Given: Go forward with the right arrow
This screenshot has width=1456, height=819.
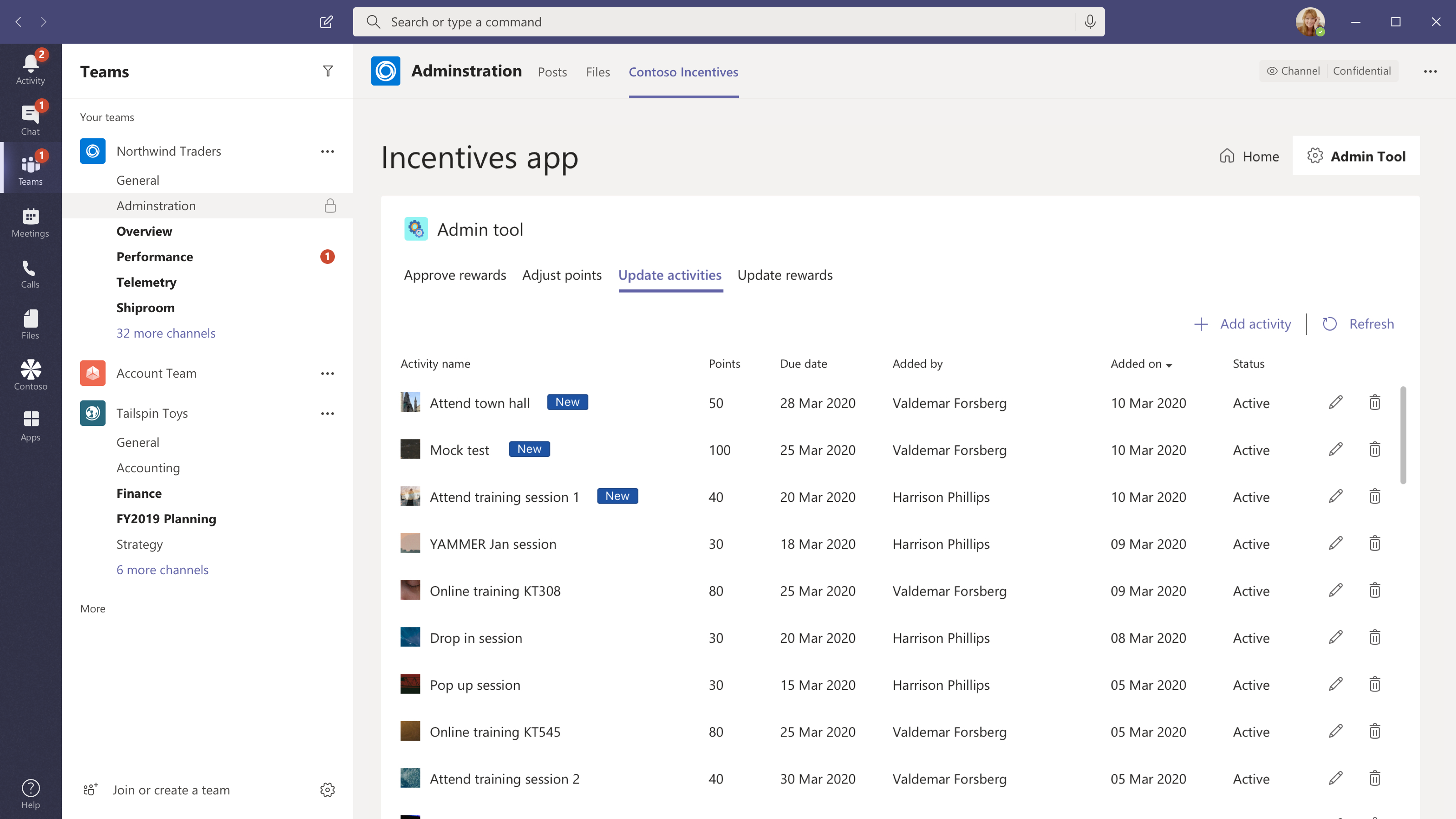Looking at the screenshot, I should pyautogui.click(x=44, y=22).
